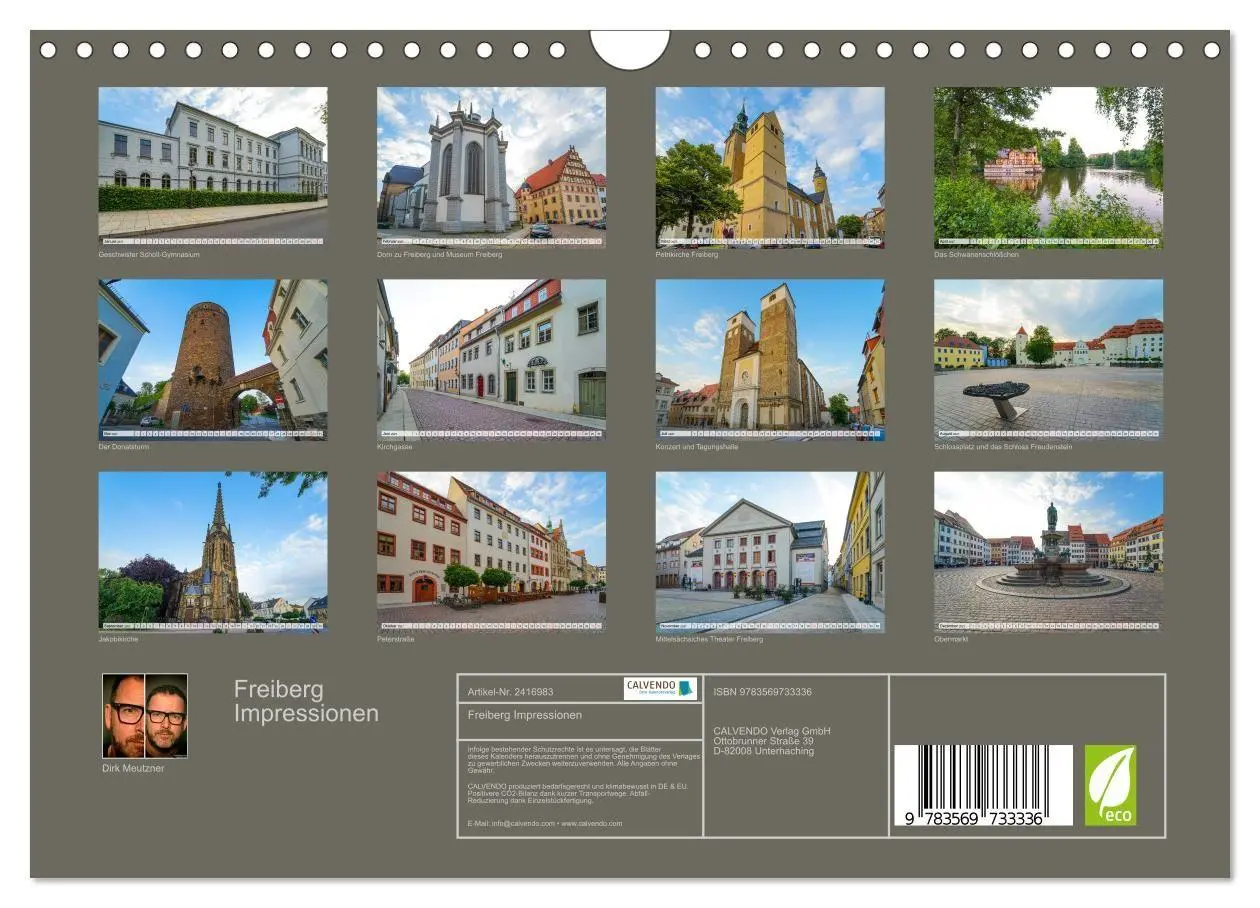
Task: Select the Mittelsächsisches Theater photo
Action: pos(770,552)
